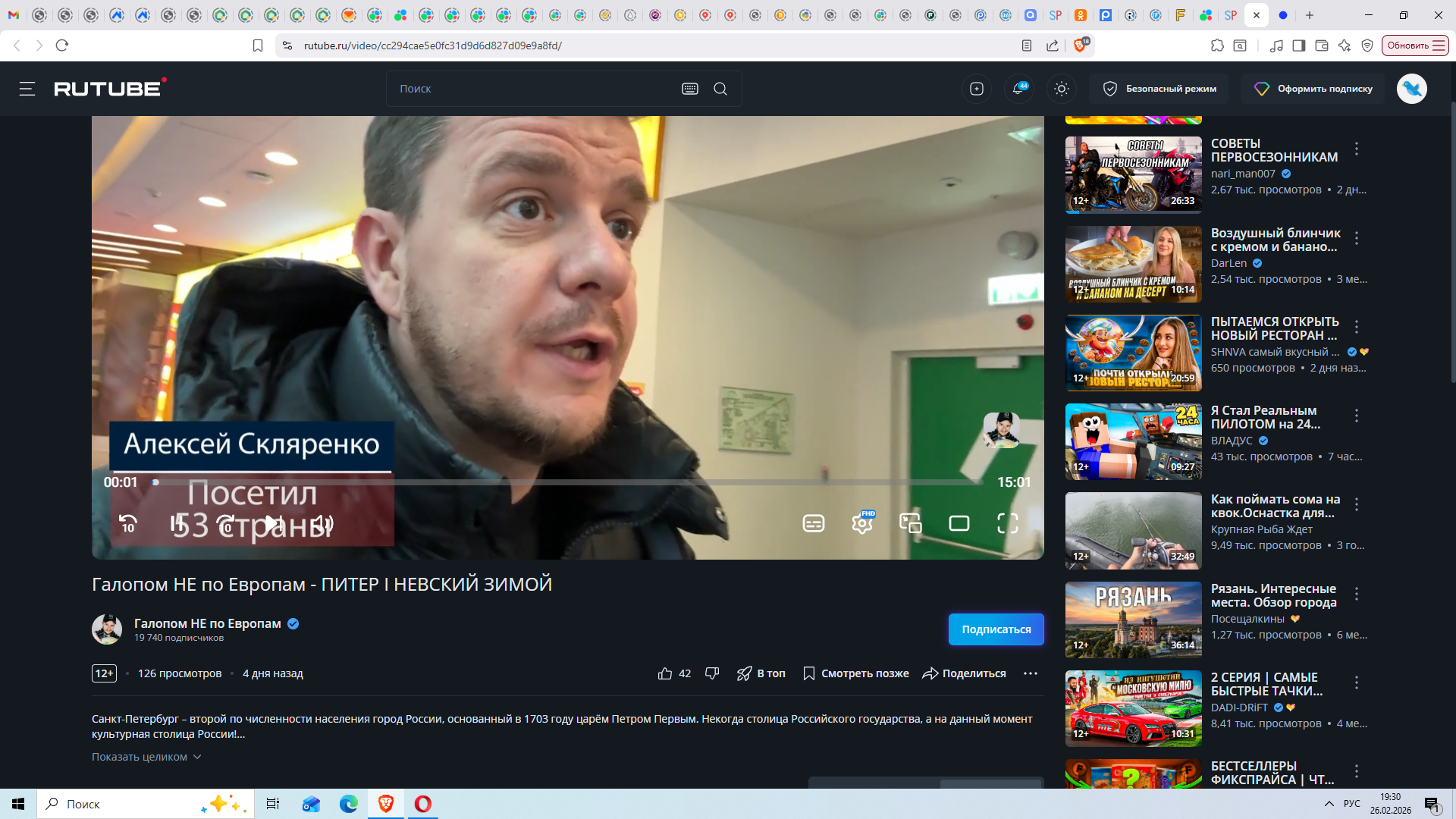Open more options for Рязань video
Image resolution: width=1456 pixels, height=819 pixels.
[x=1357, y=595]
